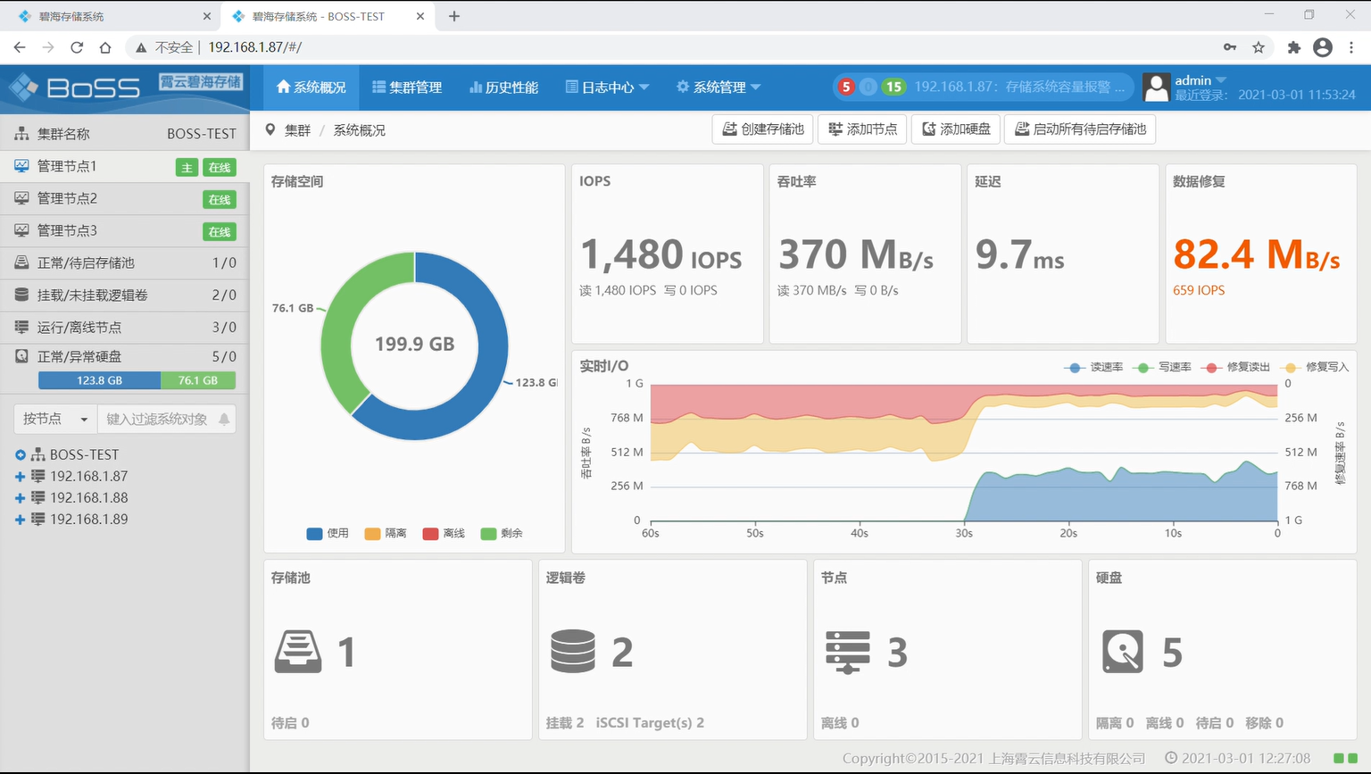Click the blue notification badge
The width and height of the screenshot is (1372, 774).
click(868, 87)
